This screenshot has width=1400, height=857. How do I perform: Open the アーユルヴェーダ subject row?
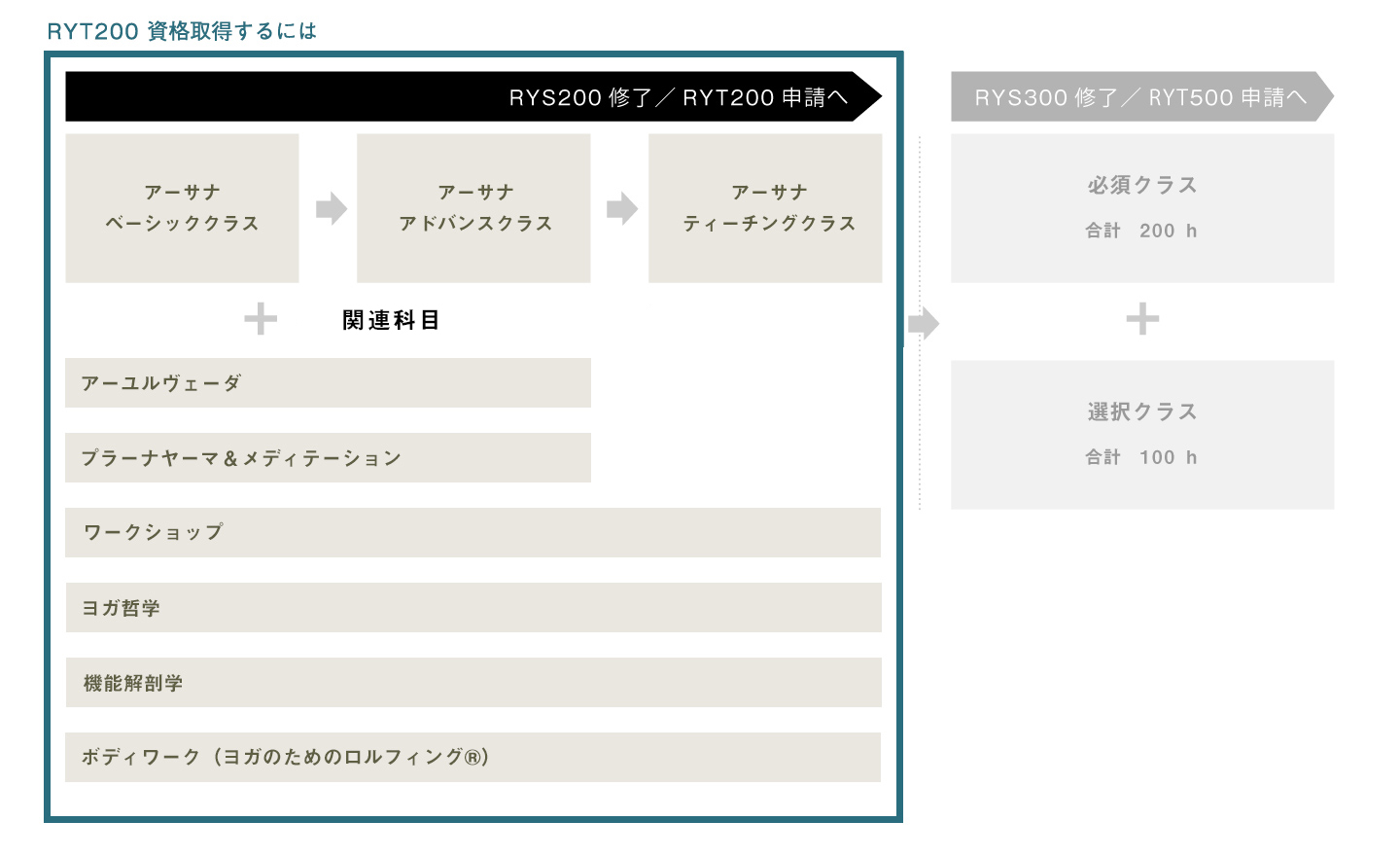[x=328, y=383]
